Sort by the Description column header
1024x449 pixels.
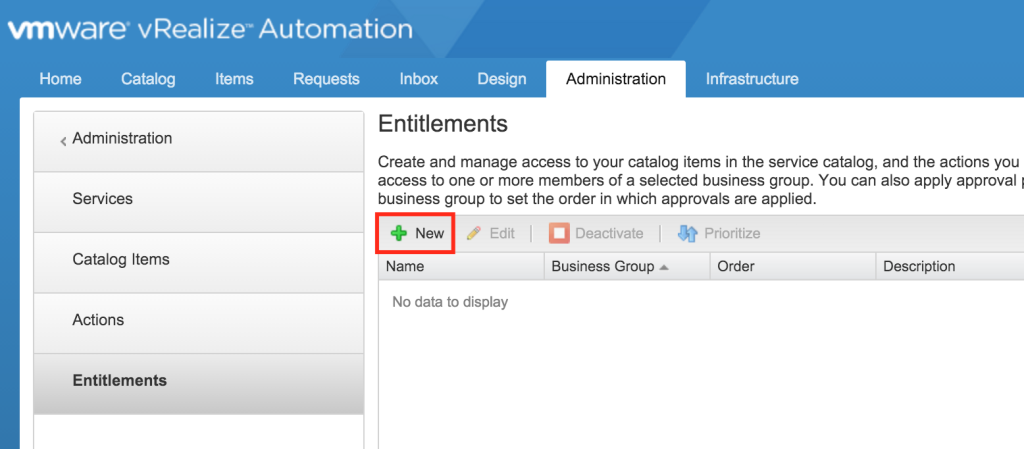click(950, 266)
